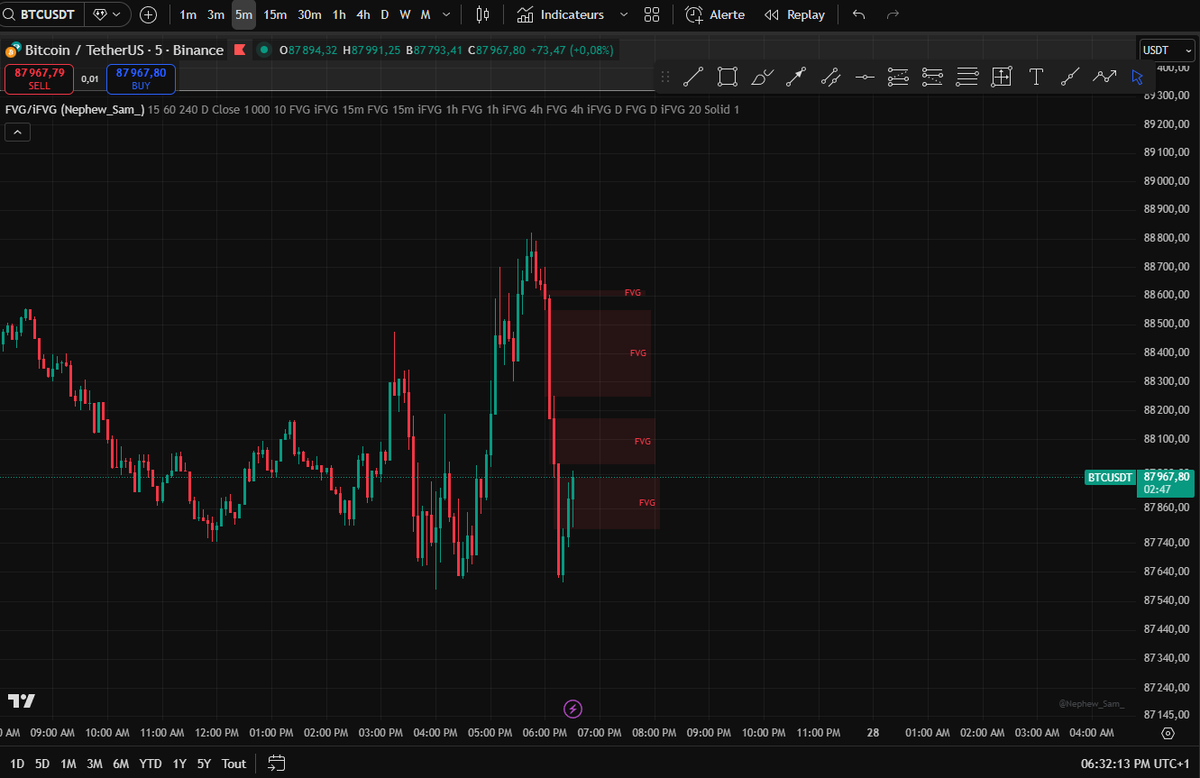Screen dimensions: 1200x778
Task: Switch to the 4h timeframe
Action: pyautogui.click(x=363, y=15)
